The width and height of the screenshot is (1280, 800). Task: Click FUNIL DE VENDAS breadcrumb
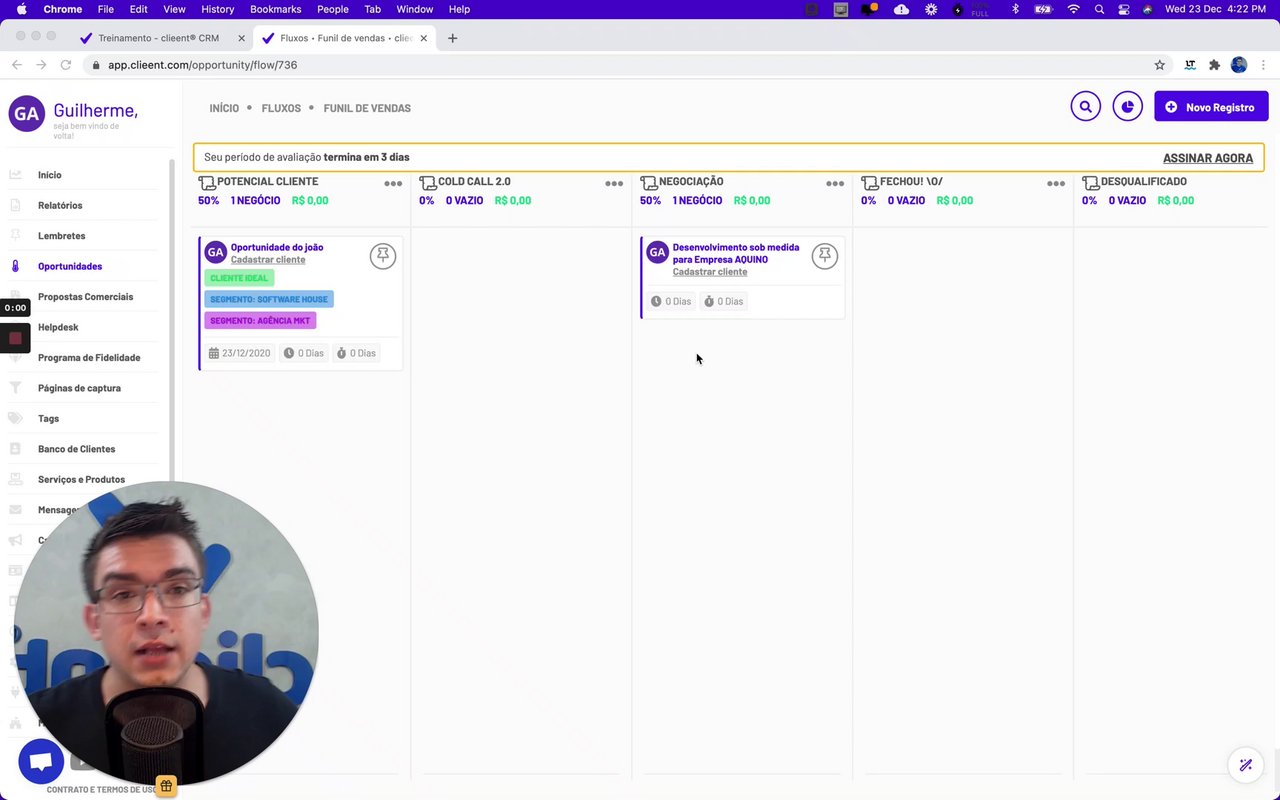click(367, 108)
